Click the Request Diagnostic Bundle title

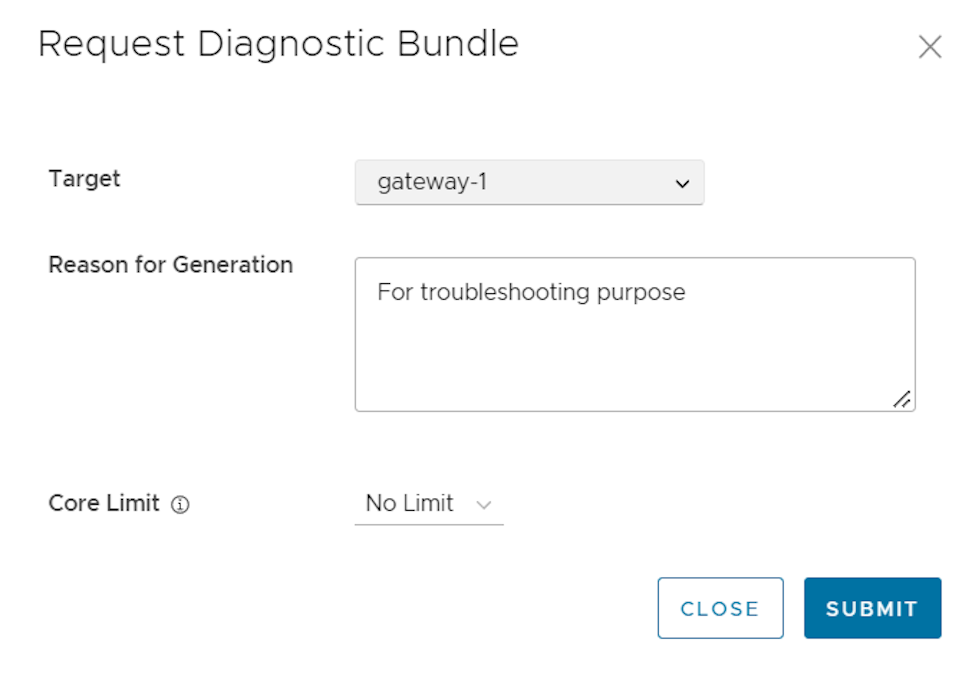click(x=278, y=45)
